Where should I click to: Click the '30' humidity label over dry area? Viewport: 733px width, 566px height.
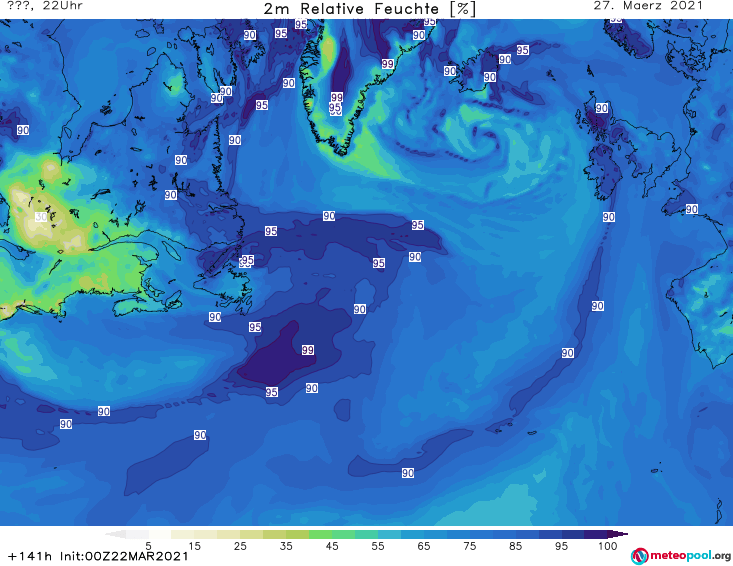tap(41, 217)
